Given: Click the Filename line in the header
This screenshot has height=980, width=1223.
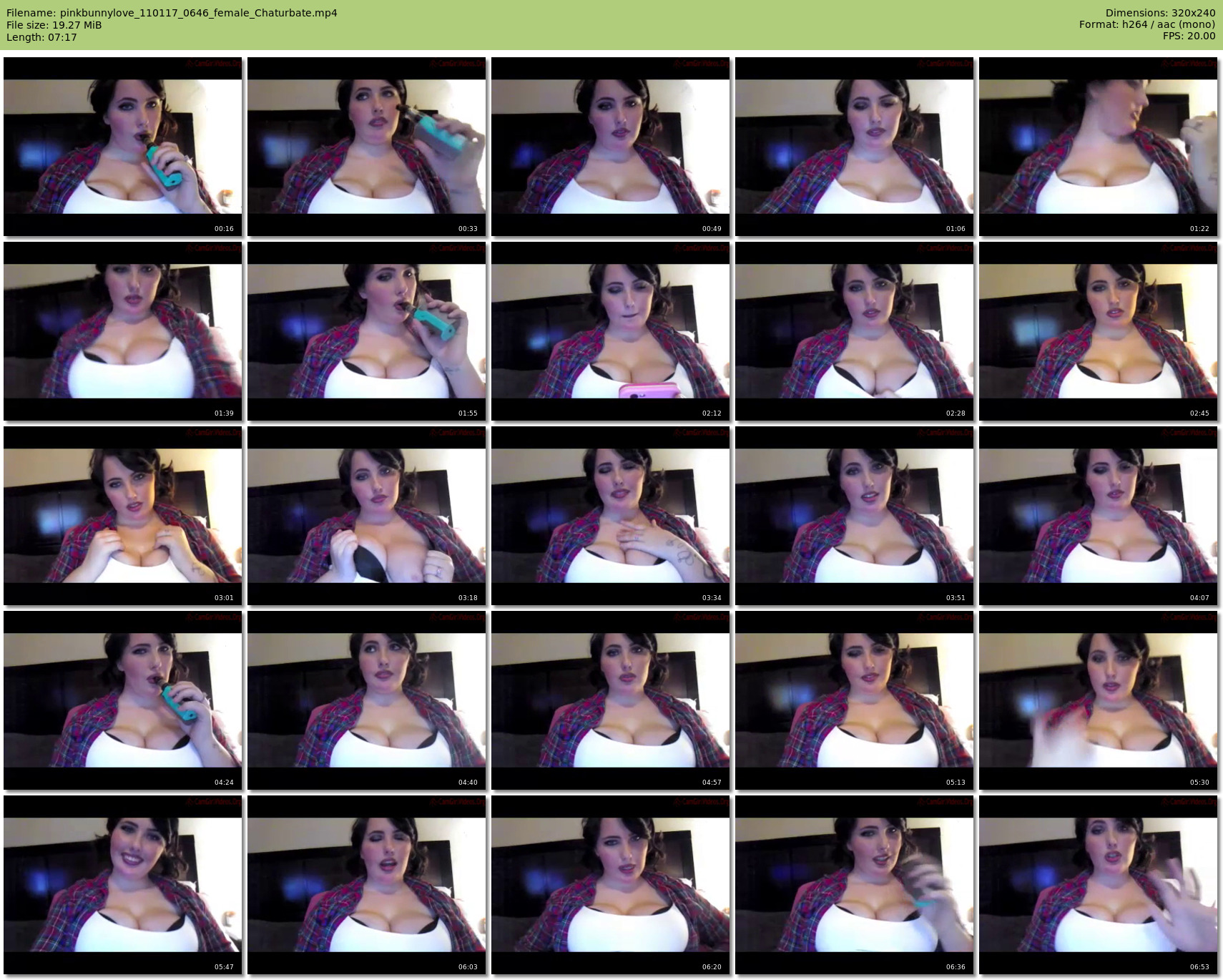Looking at the screenshot, I should 172,13.
